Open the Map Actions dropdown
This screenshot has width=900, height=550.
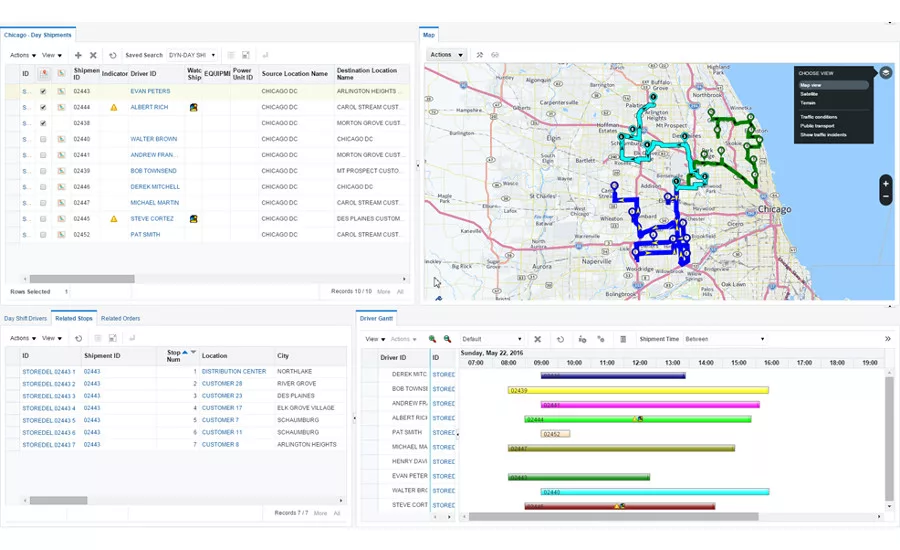pyautogui.click(x=447, y=55)
